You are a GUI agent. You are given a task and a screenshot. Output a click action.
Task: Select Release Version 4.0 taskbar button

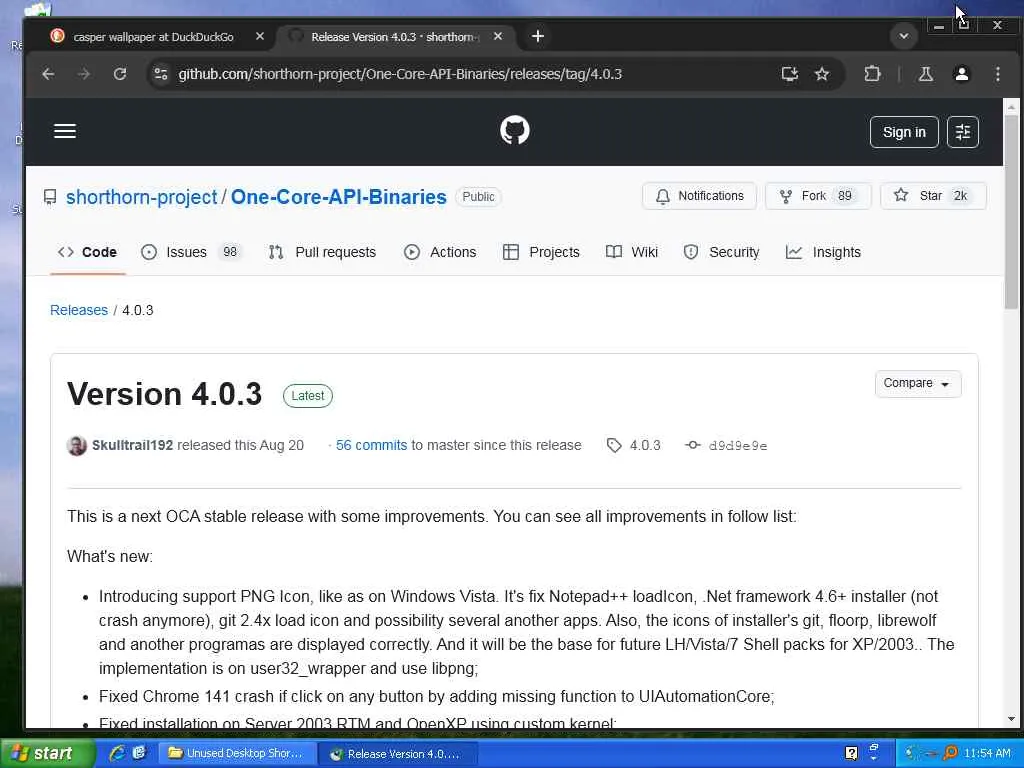396,754
